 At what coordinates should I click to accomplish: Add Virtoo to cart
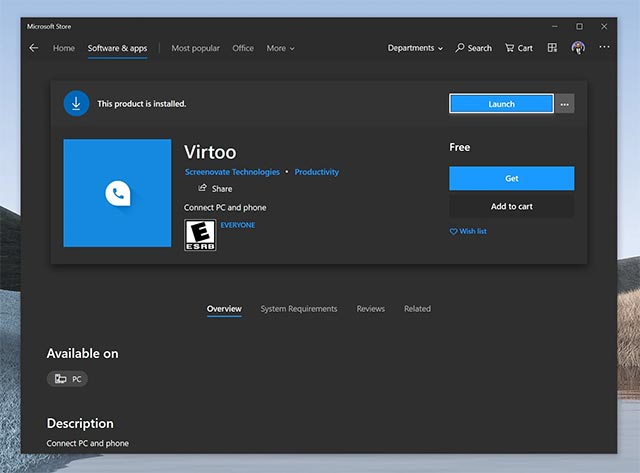511,206
